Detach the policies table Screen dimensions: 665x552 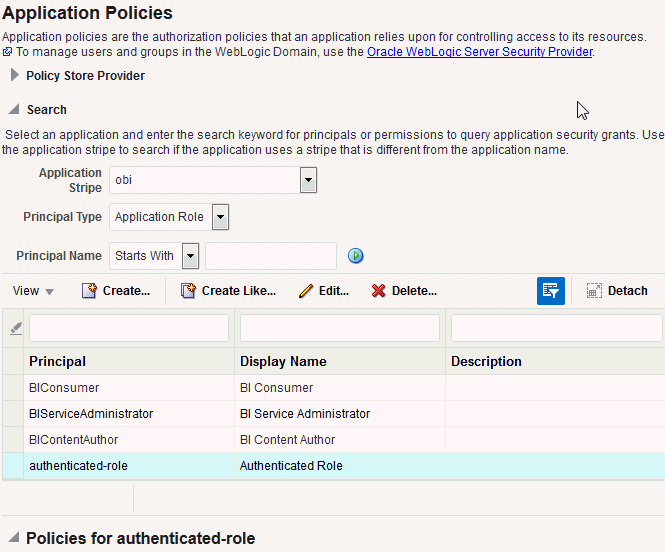pyautogui.click(x=617, y=291)
